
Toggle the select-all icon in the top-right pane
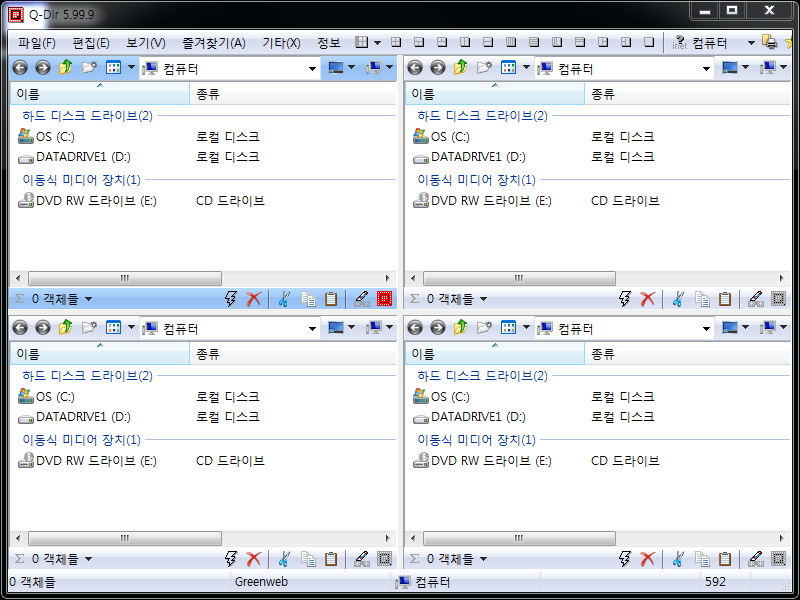click(779, 299)
